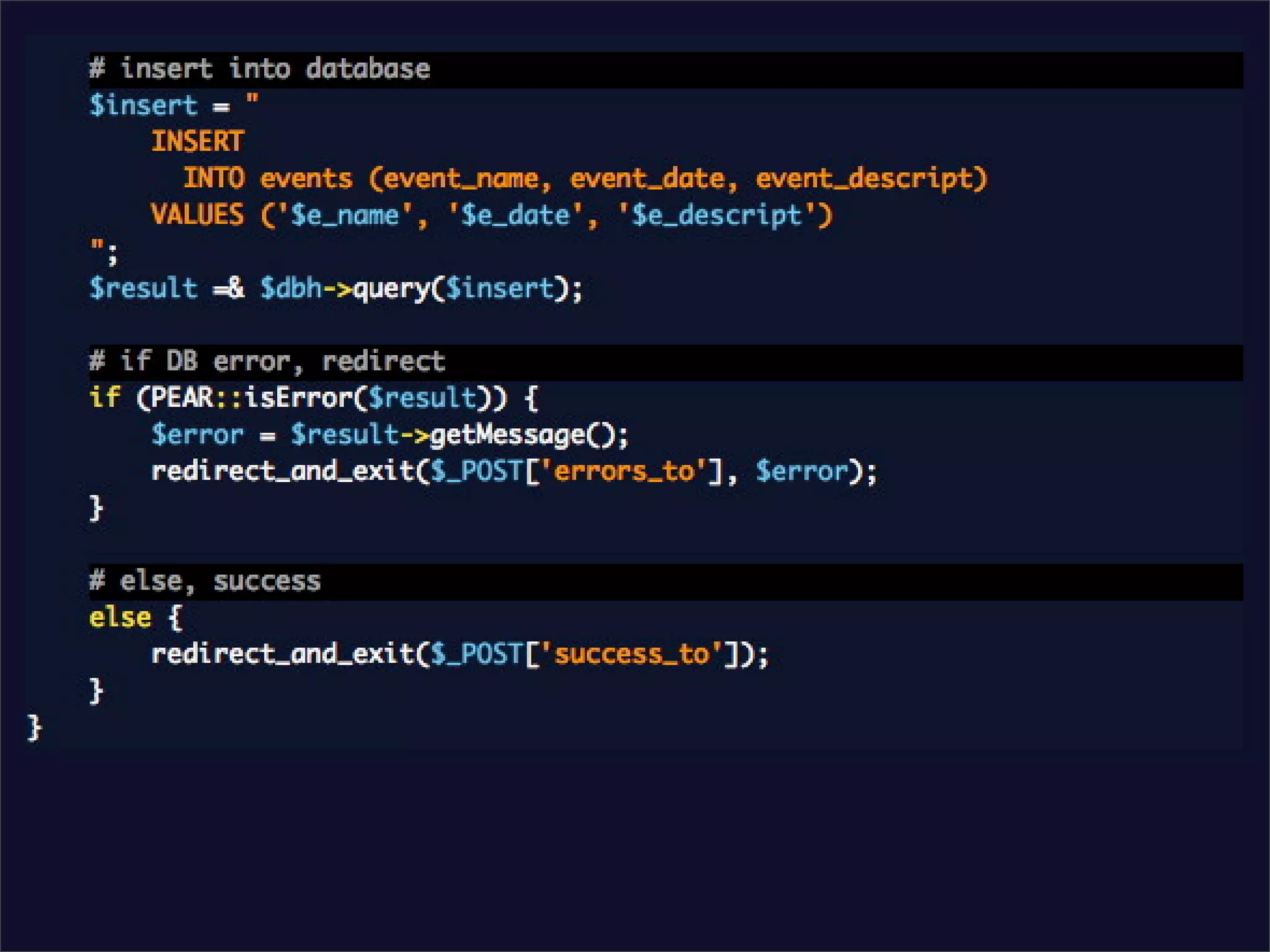Click the '$e_descript' placeholder value
Image resolution: width=1270 pixels, height=952 pixels.
tap(716, 215)
